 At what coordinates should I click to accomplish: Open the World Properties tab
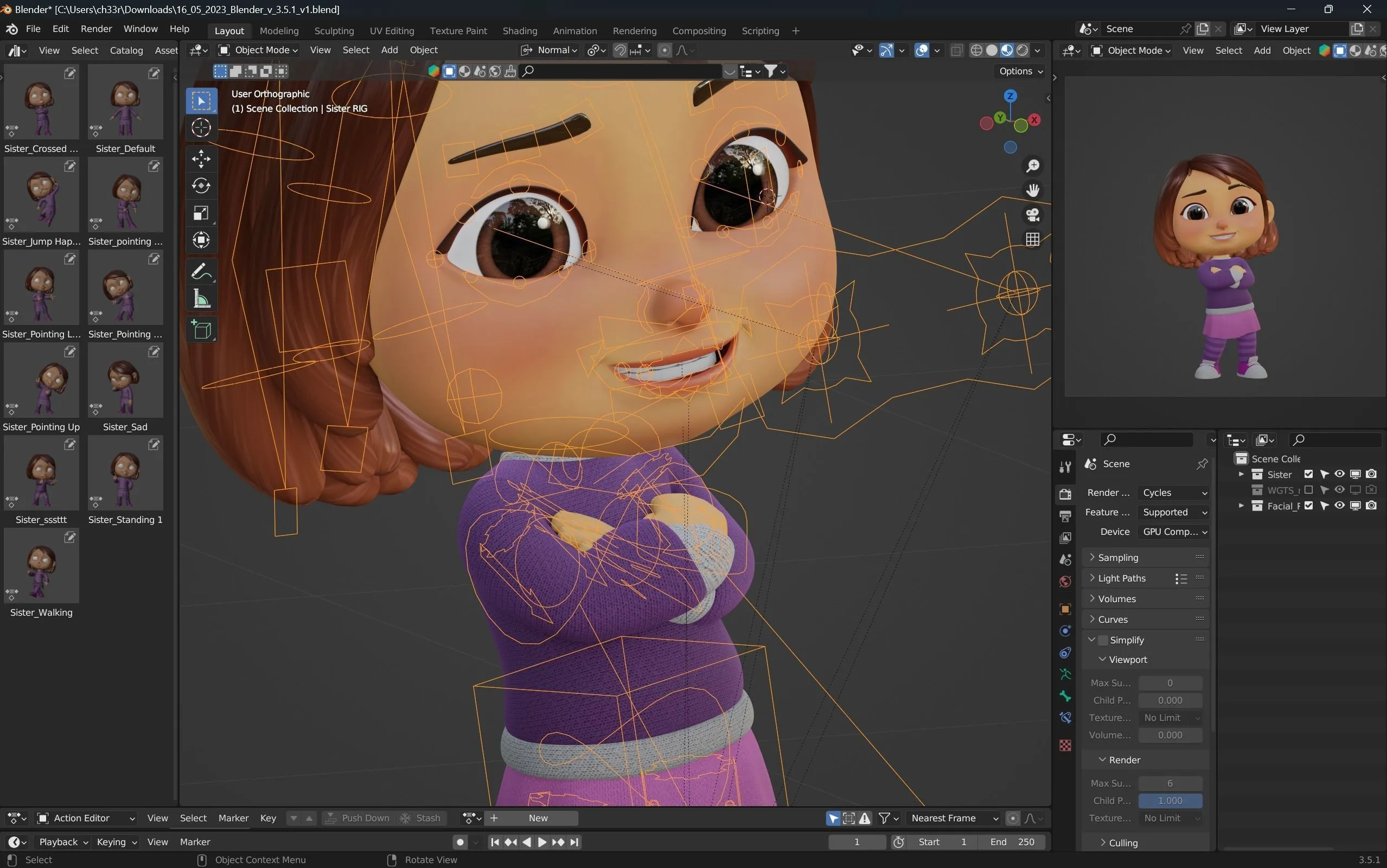[x=1065, y=581]
